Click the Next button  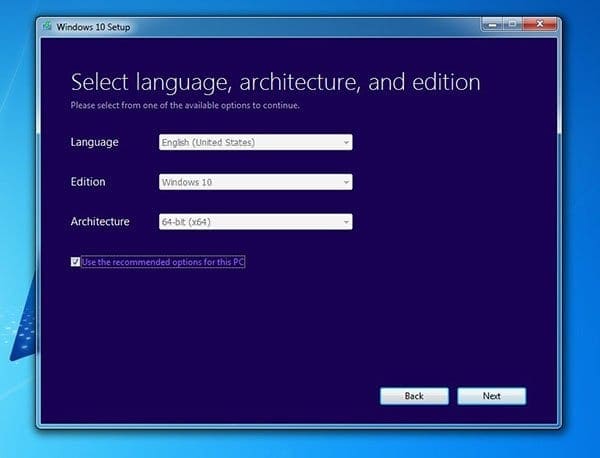point(492,396)
